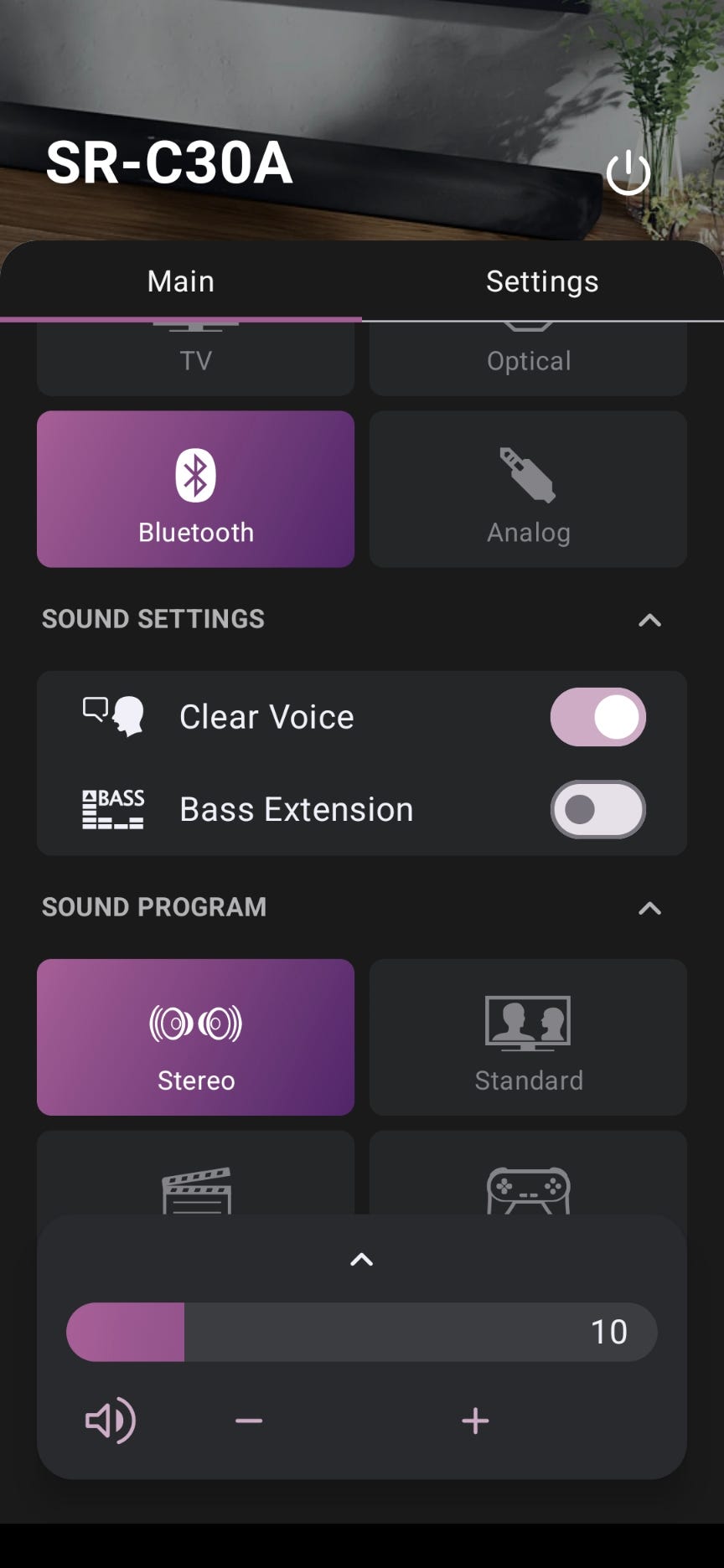Tap the power icon for SR-C30A

628,173
